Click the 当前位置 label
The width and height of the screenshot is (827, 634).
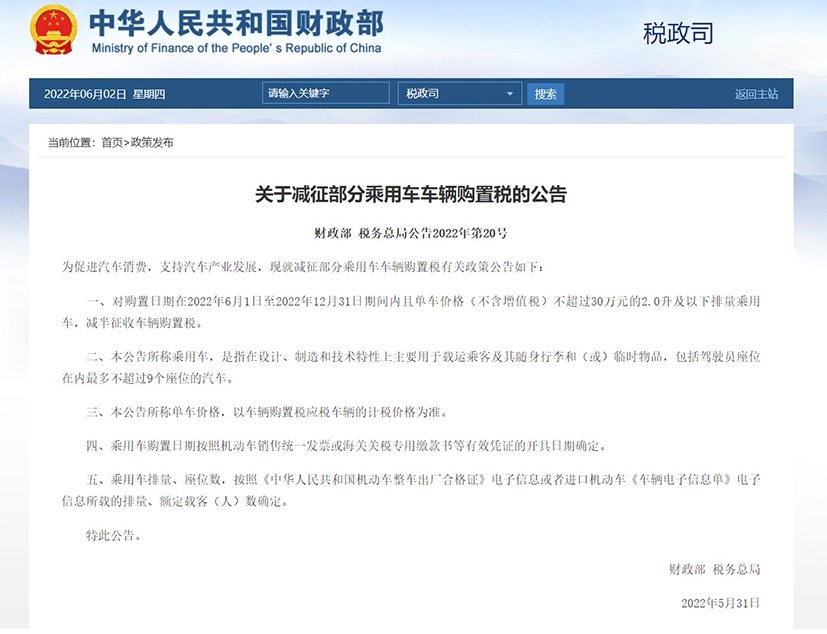click(71, 142)
